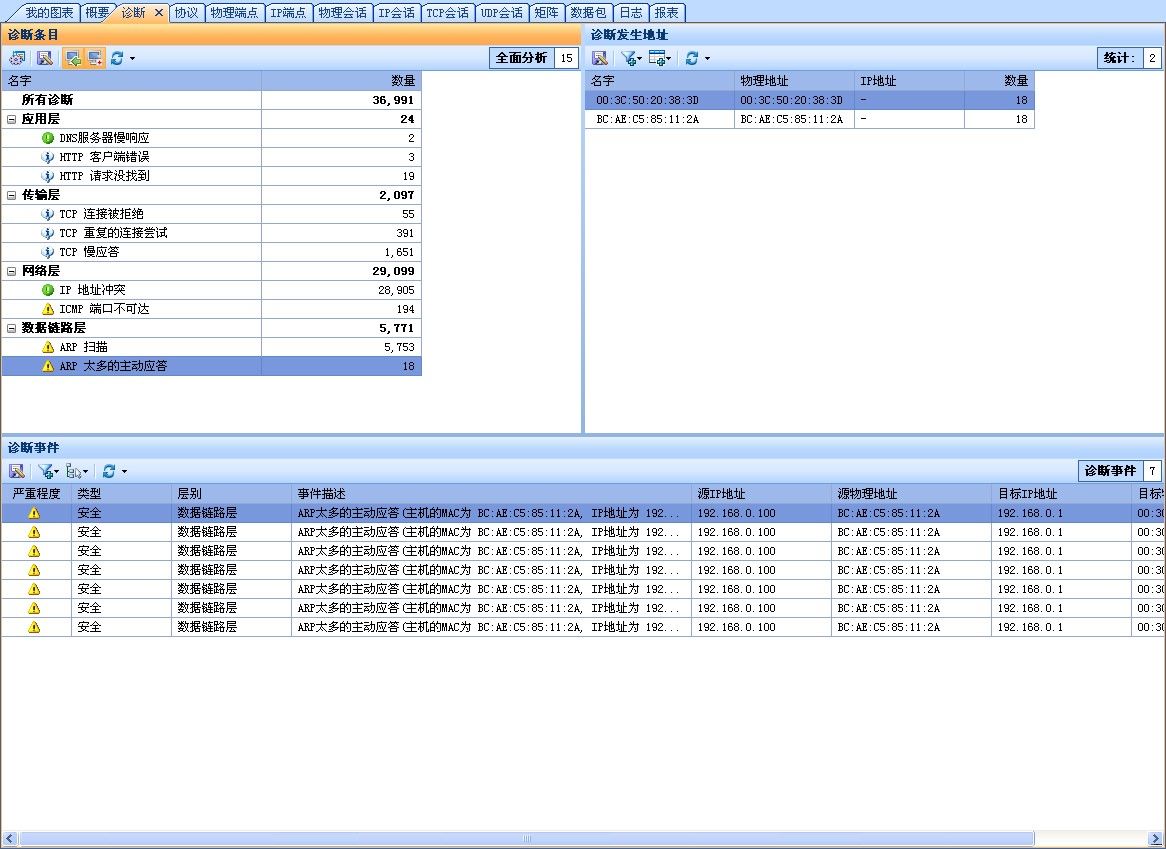Click the 全面分析 button

coord(521,58)
